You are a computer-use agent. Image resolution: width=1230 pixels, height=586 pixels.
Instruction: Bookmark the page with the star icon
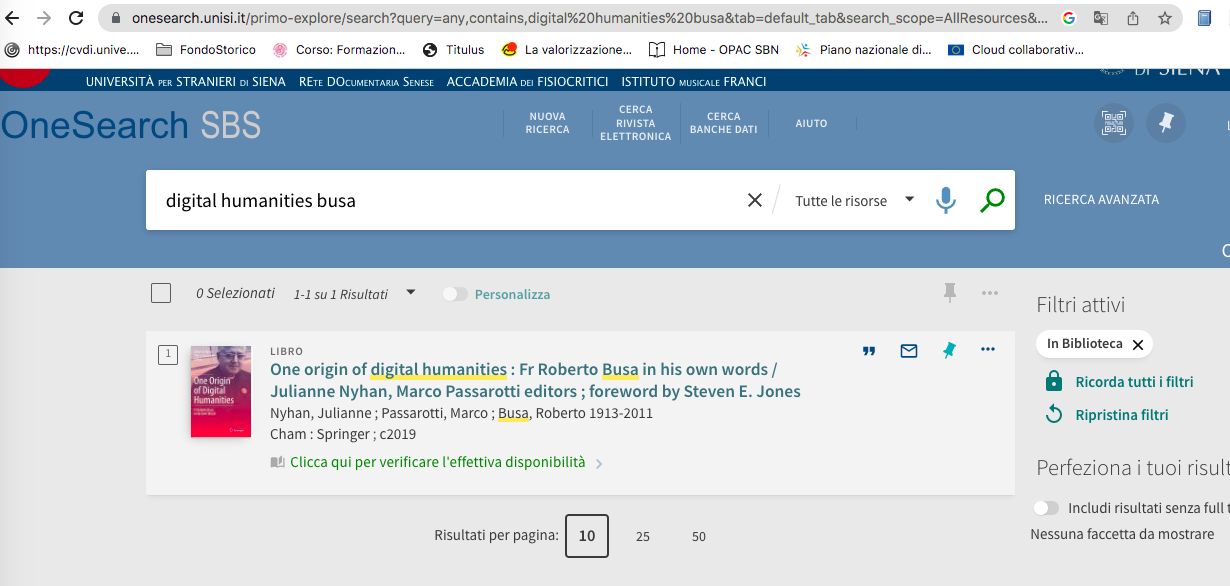pyautogui.click(x=1165, y=18)
